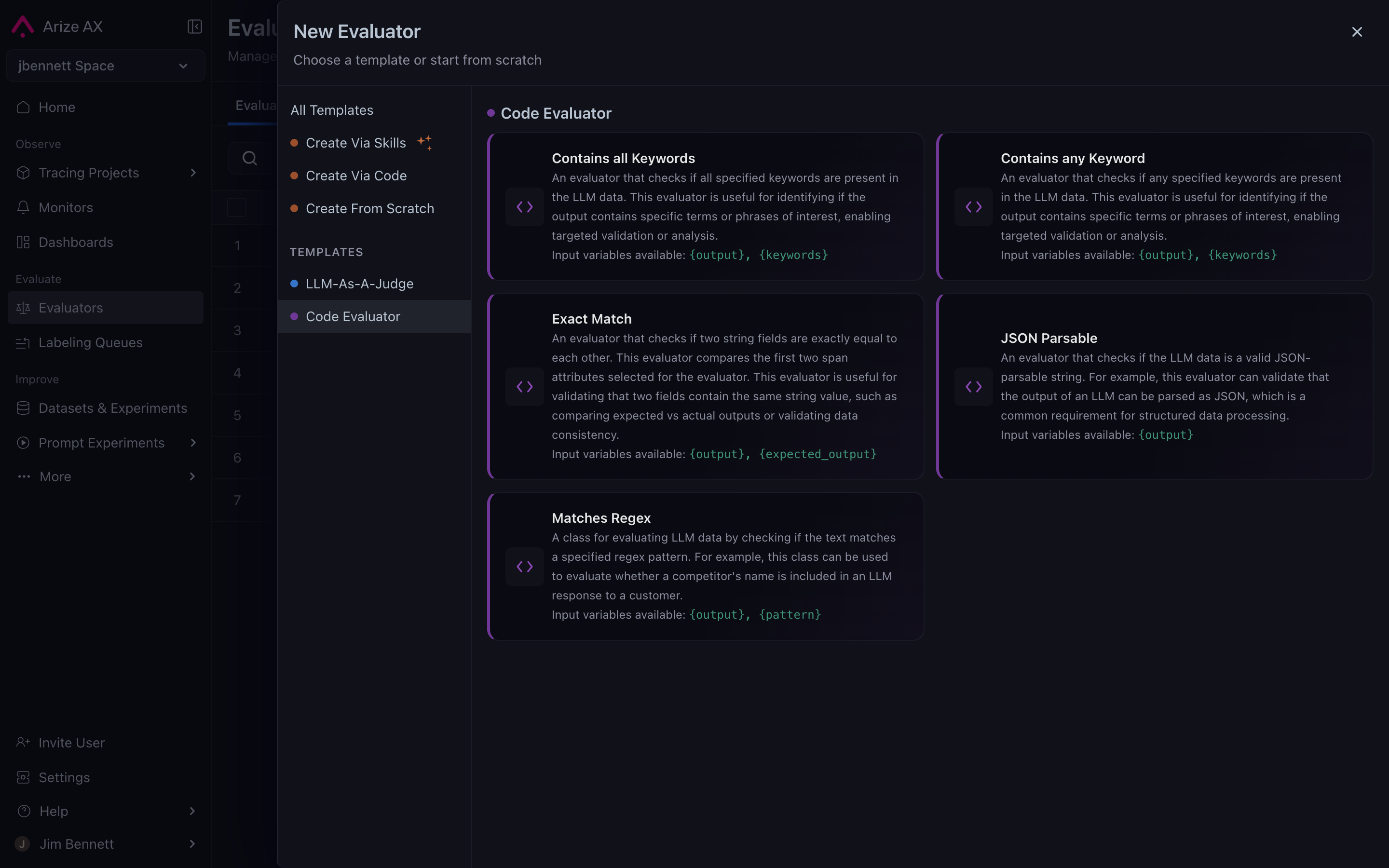Choose Create From Scratch option
1389x868 pixels.
(x=373, y=208)
